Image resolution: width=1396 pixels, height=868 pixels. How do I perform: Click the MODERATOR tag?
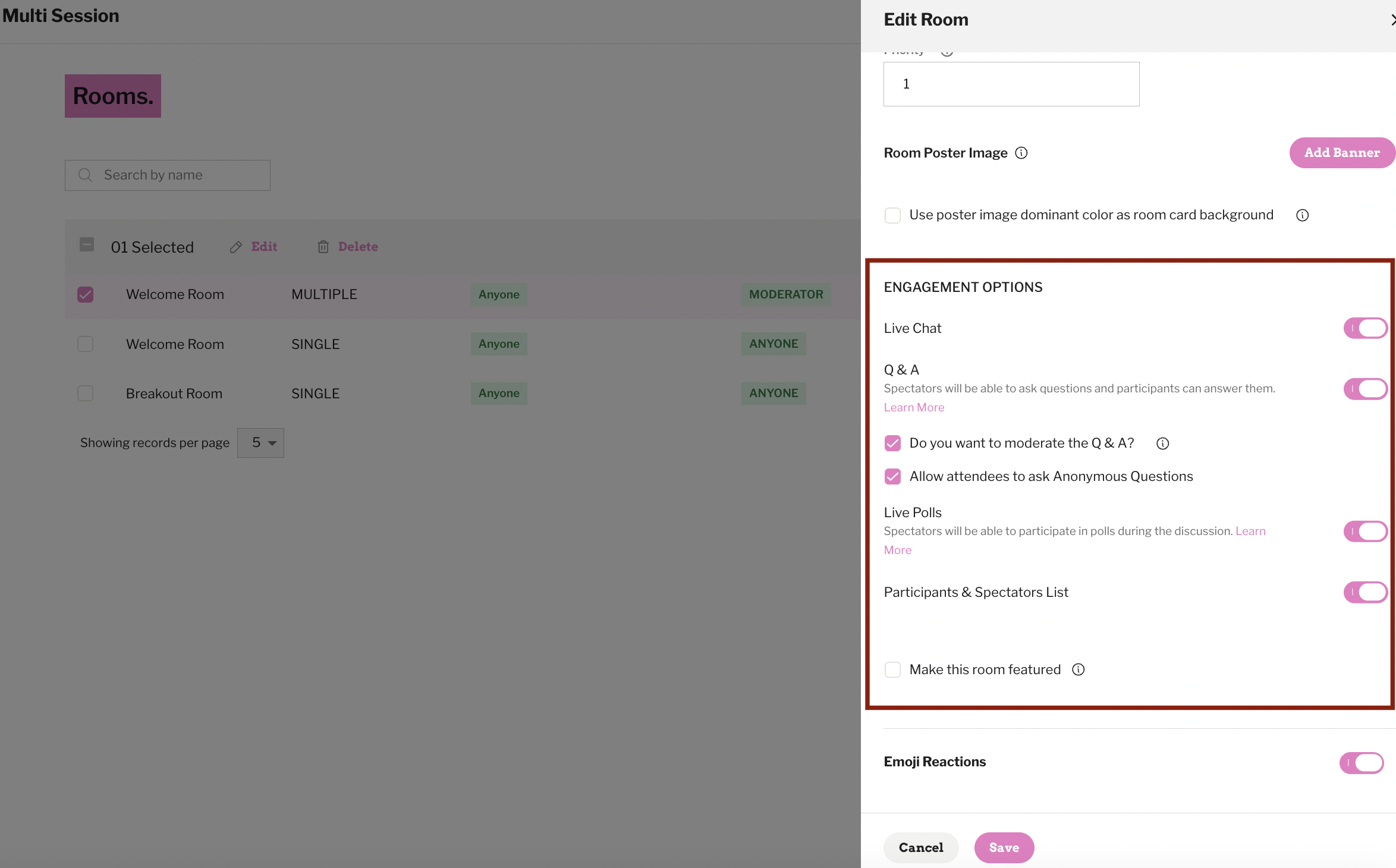786,294
